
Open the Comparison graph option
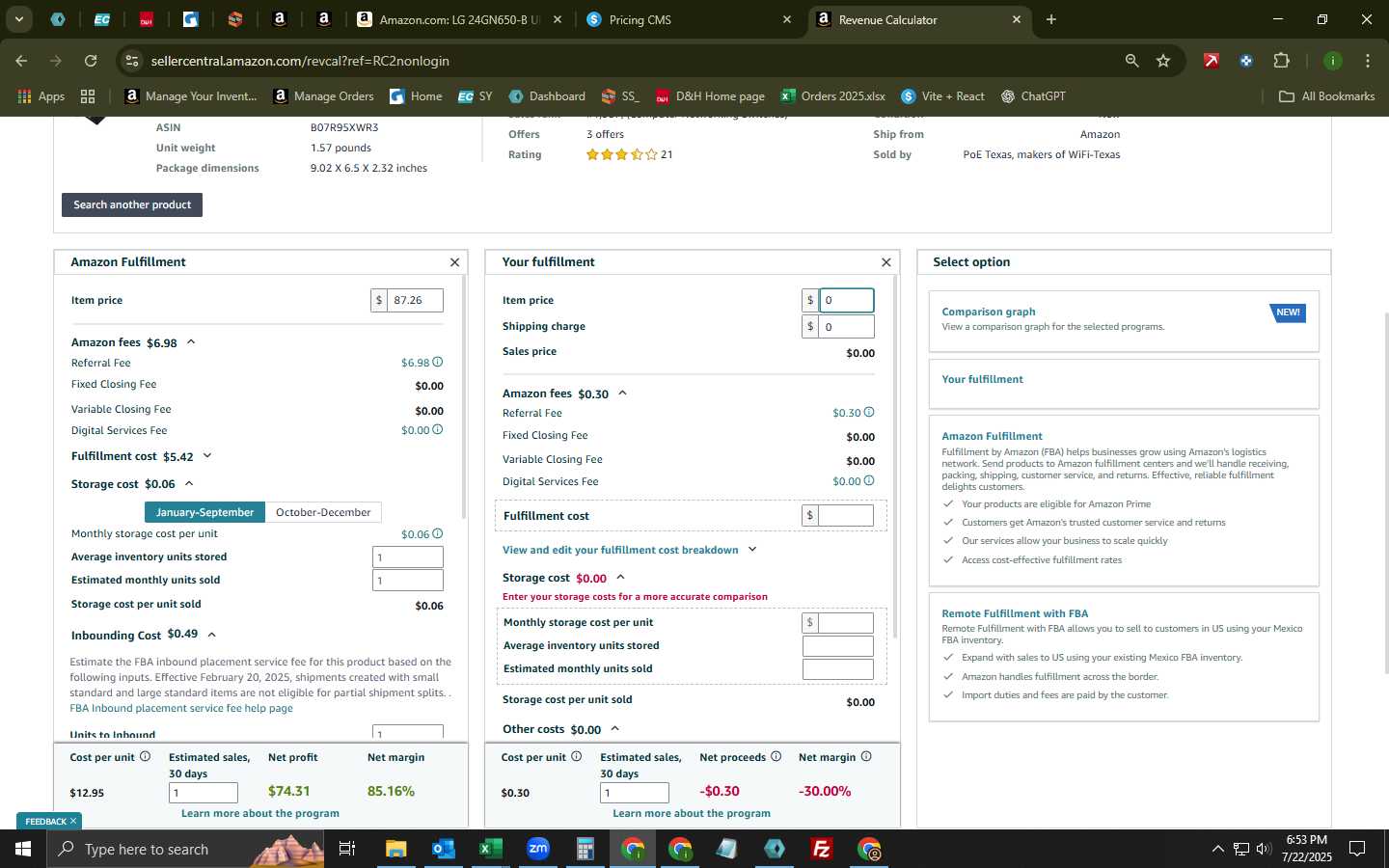point(1124,321)
